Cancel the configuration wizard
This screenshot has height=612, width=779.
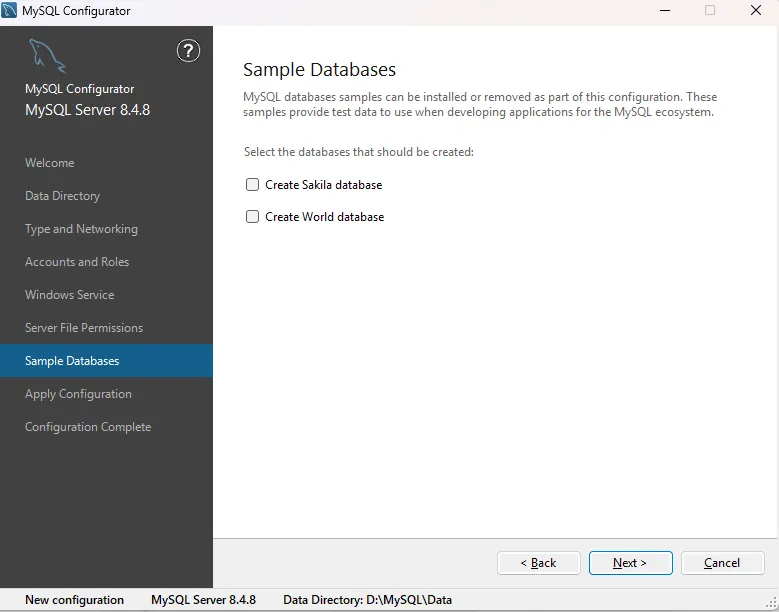(722, 563)
